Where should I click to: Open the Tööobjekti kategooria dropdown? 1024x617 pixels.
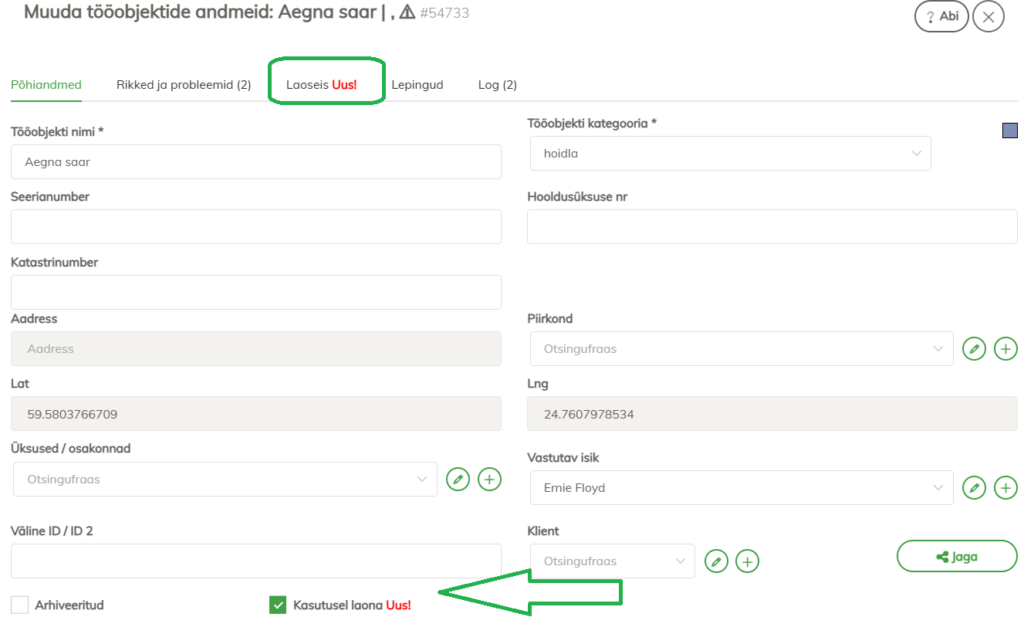tap(730, 154)
